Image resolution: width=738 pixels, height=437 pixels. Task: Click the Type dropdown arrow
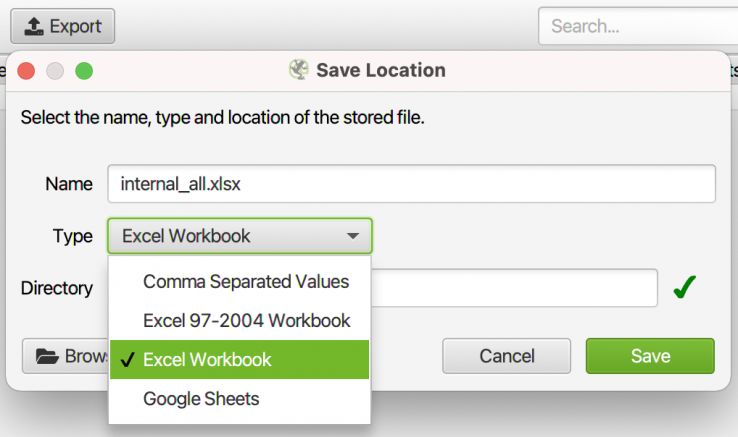tap(352, 237)
